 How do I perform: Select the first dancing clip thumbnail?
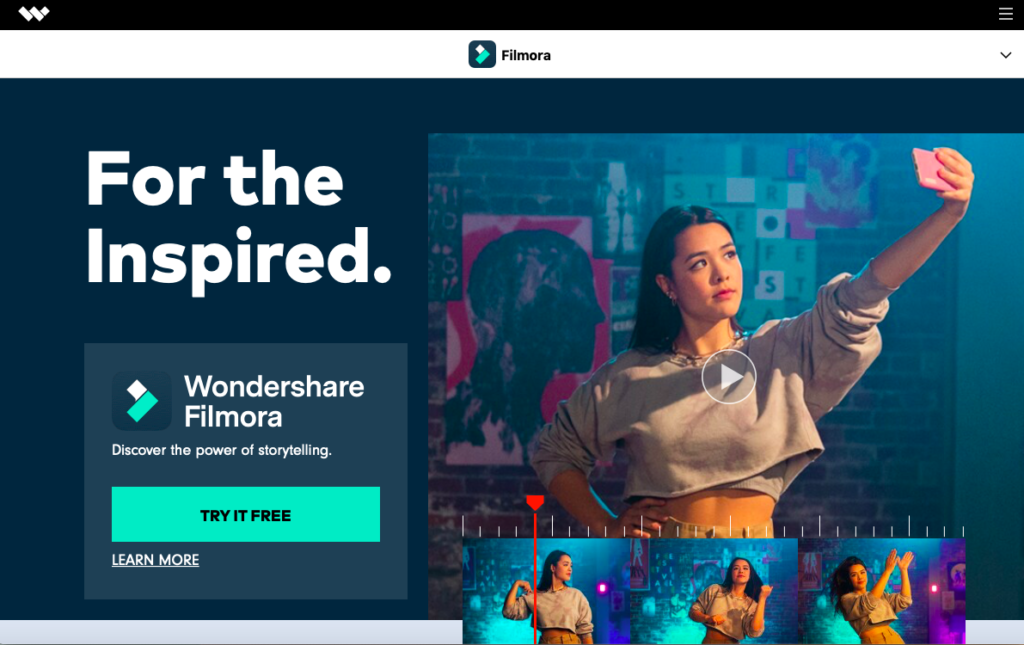tap(547, 591)
